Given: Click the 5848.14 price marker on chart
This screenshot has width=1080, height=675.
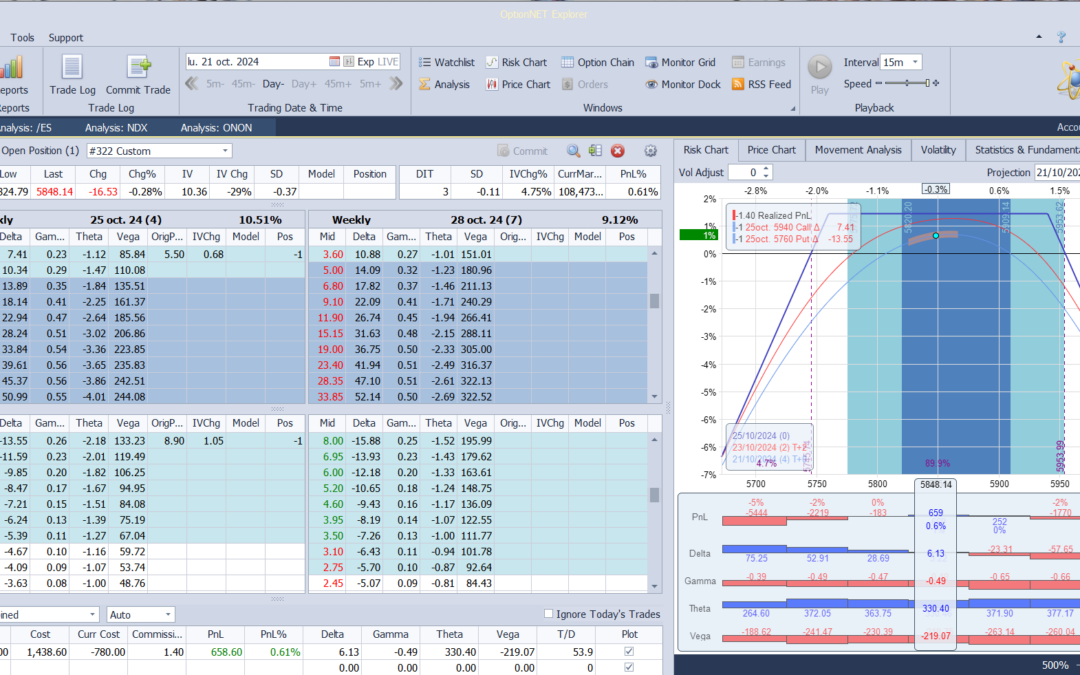Looking at the screenshot, I should point(935,484).
